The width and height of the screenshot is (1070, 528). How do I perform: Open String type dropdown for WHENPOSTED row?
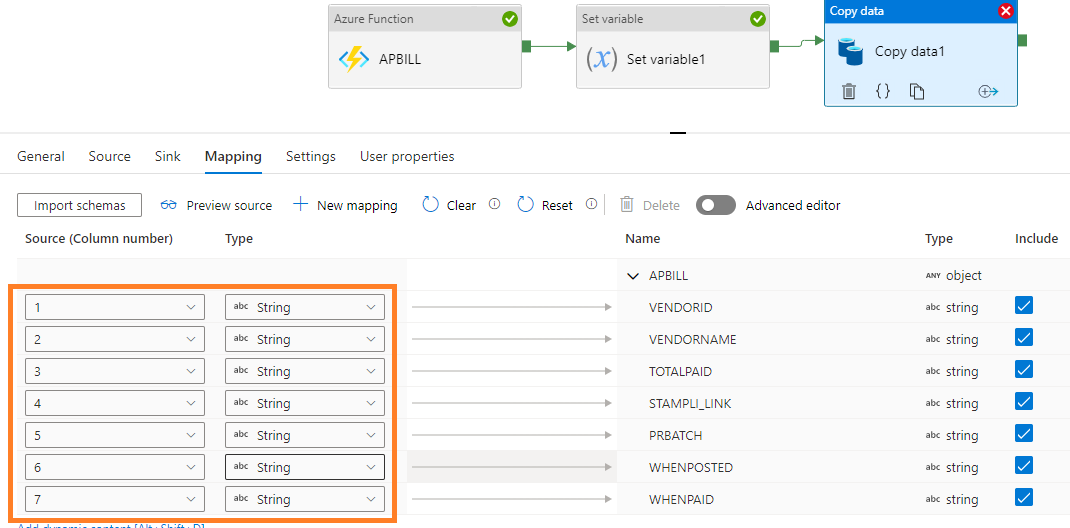(305, 467)
